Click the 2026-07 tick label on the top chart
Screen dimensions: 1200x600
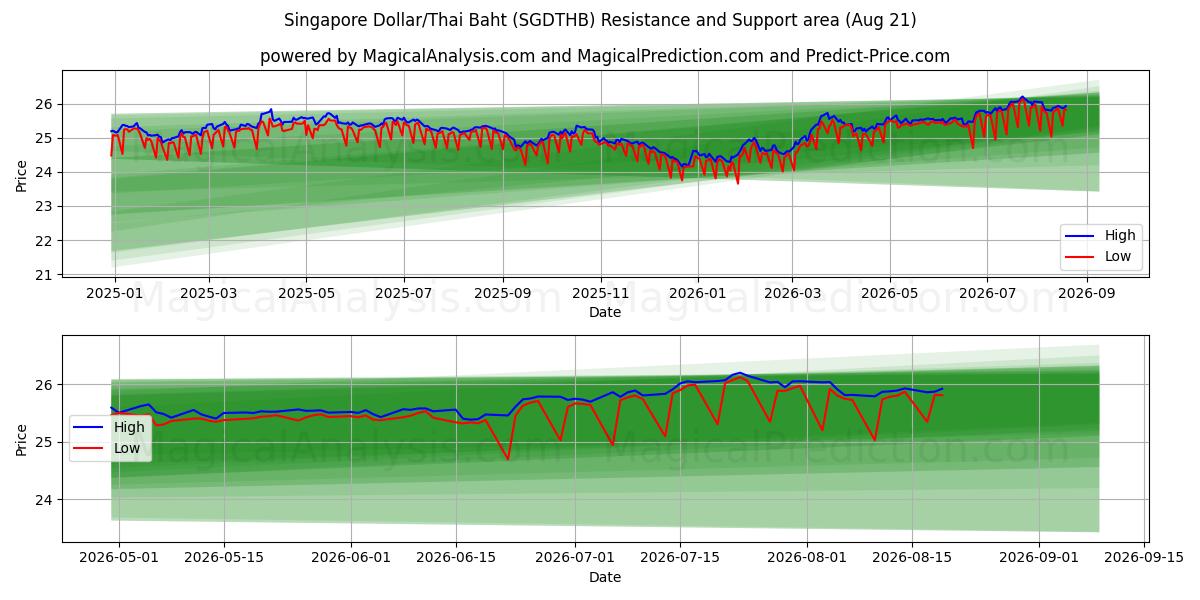987,294
